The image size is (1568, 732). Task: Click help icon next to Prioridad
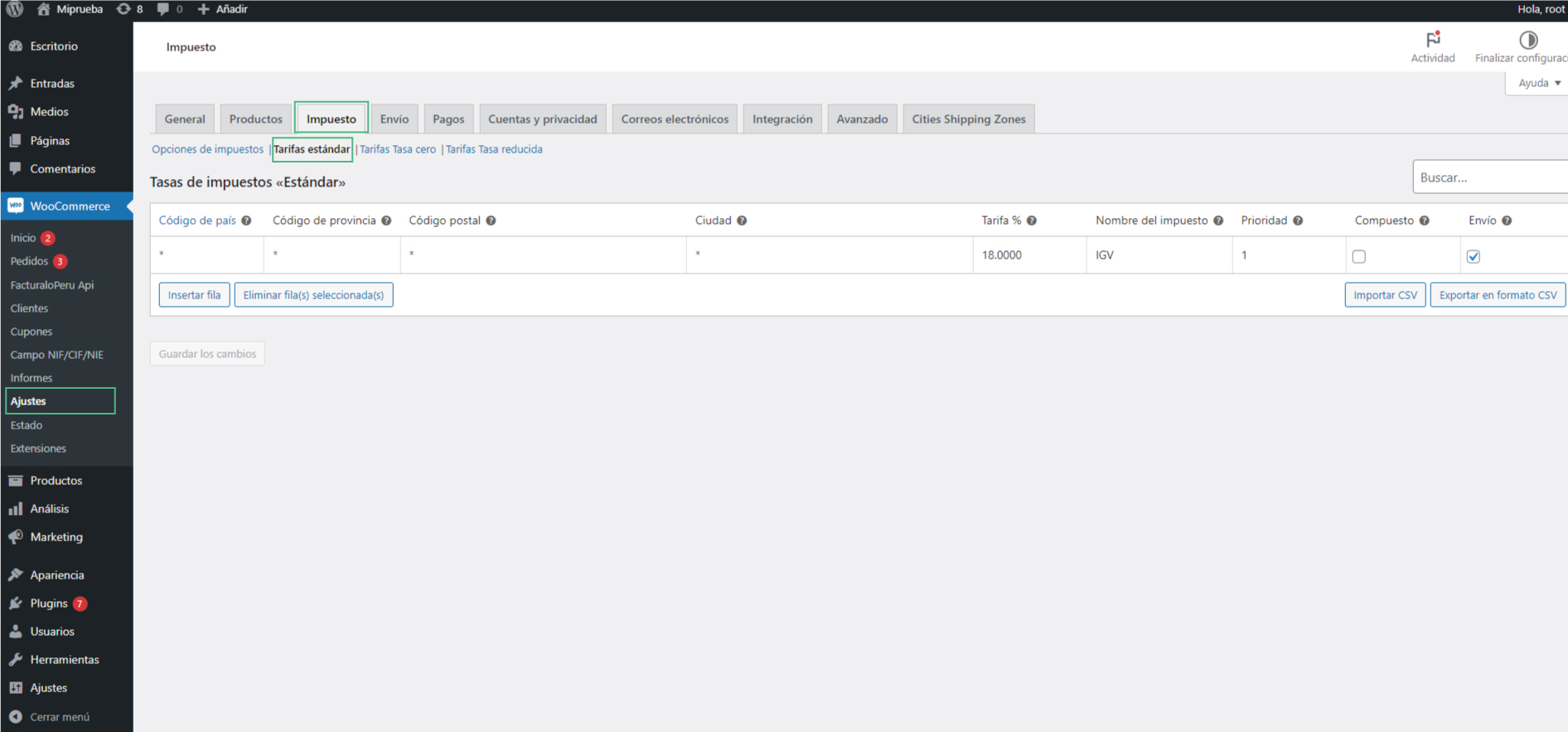pyautogui.click(x=1298, y=221)
